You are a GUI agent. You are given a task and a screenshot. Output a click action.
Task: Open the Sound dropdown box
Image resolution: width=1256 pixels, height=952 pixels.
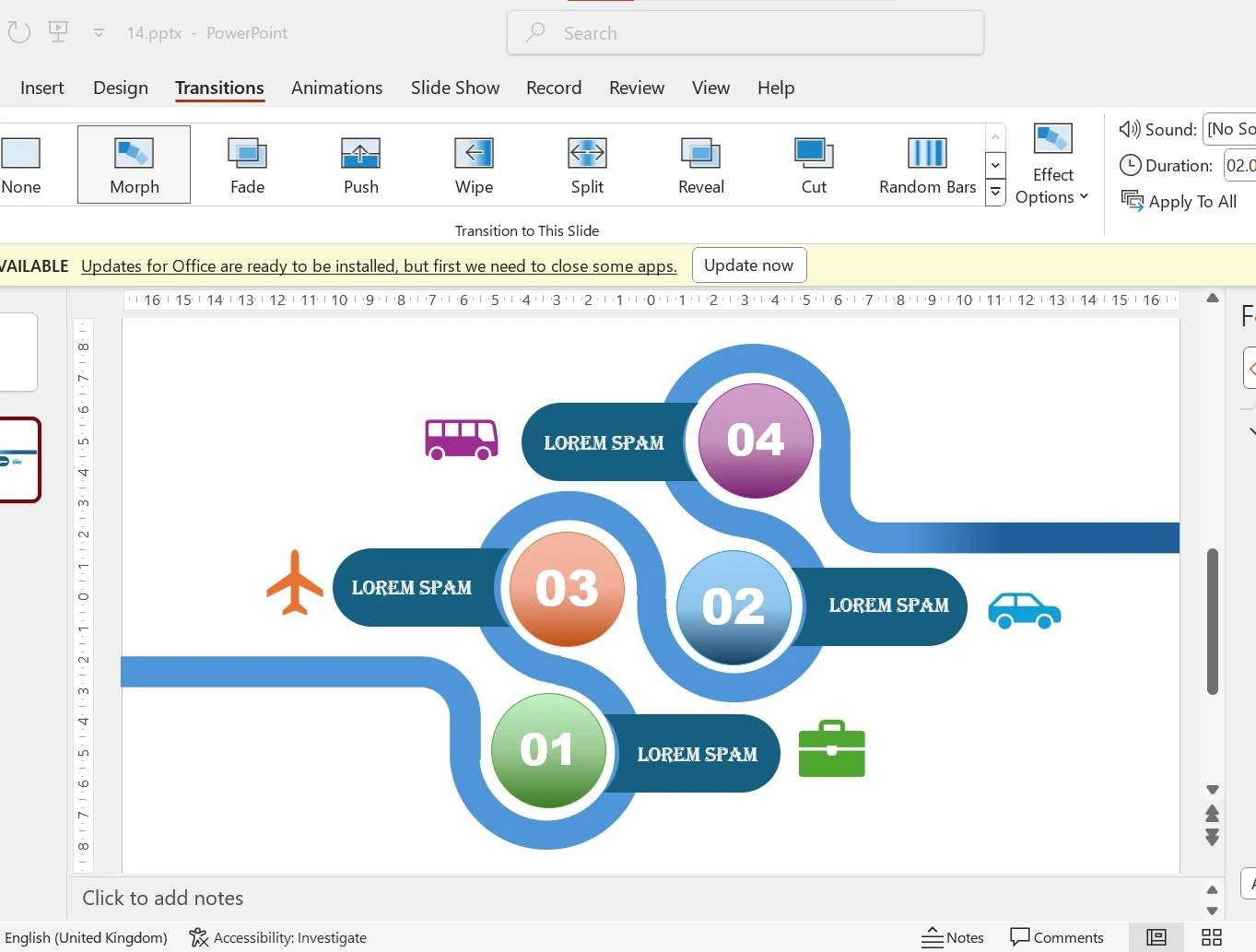1230,129
